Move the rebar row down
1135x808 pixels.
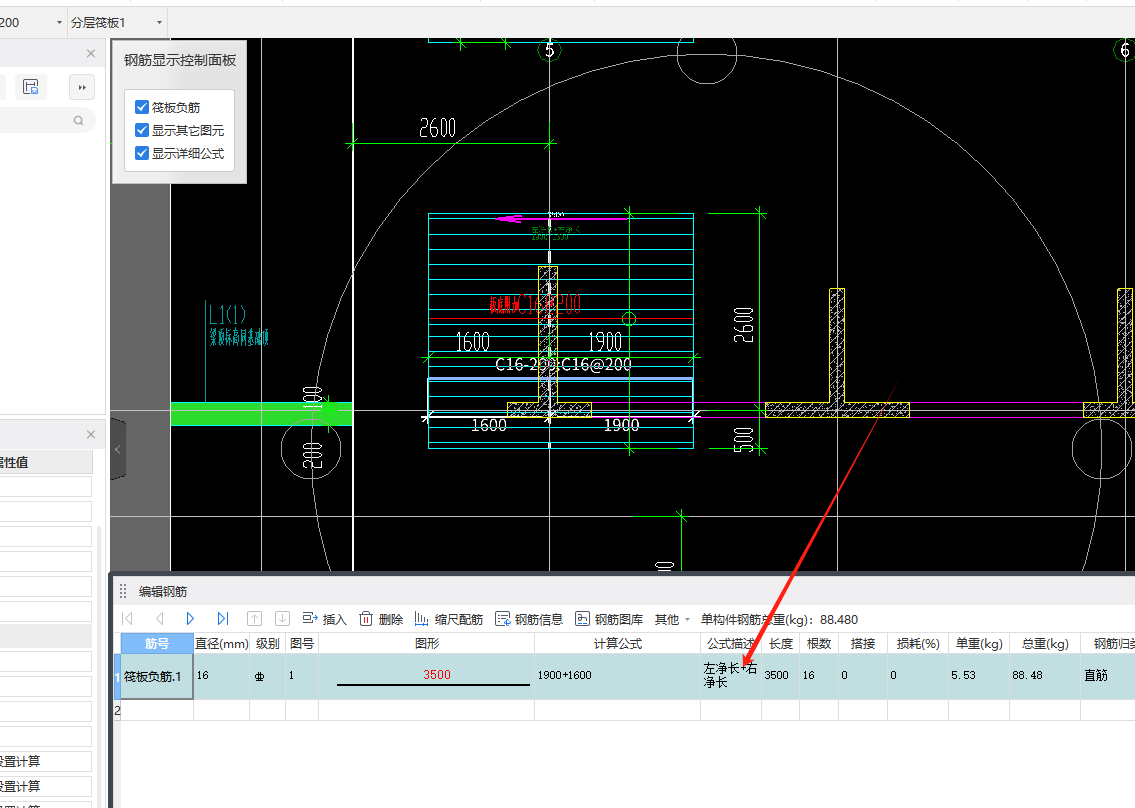(x=282, y=618)
